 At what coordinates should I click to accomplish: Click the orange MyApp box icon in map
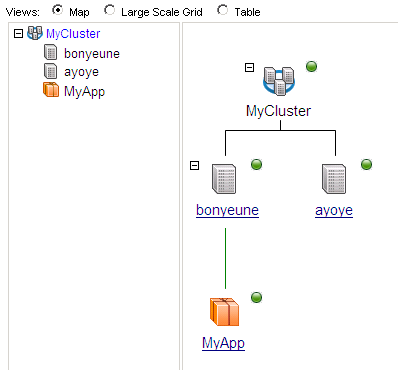[x=224, y=312]
